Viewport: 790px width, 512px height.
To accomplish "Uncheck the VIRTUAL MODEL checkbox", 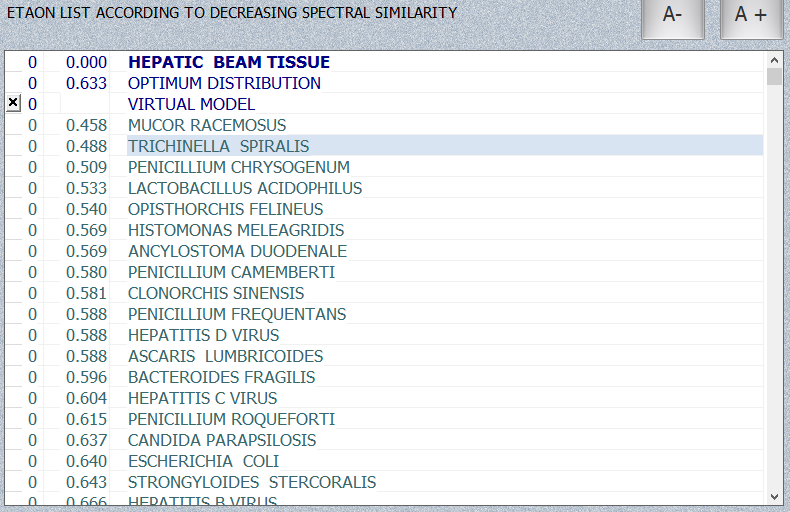I will (x=13, y=103).
